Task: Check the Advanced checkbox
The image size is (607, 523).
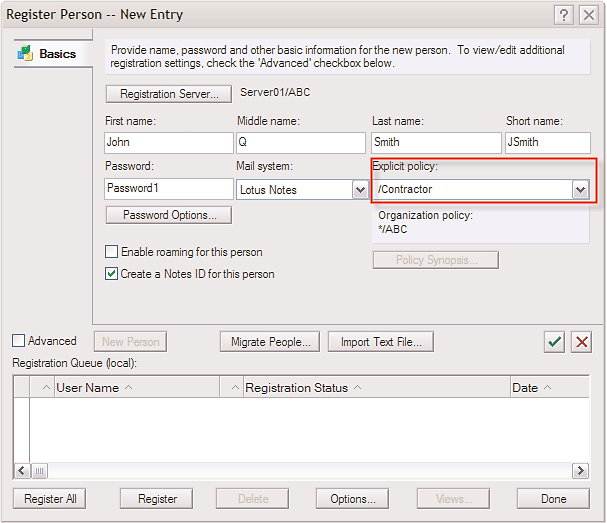Action: (x=19, y=341)
